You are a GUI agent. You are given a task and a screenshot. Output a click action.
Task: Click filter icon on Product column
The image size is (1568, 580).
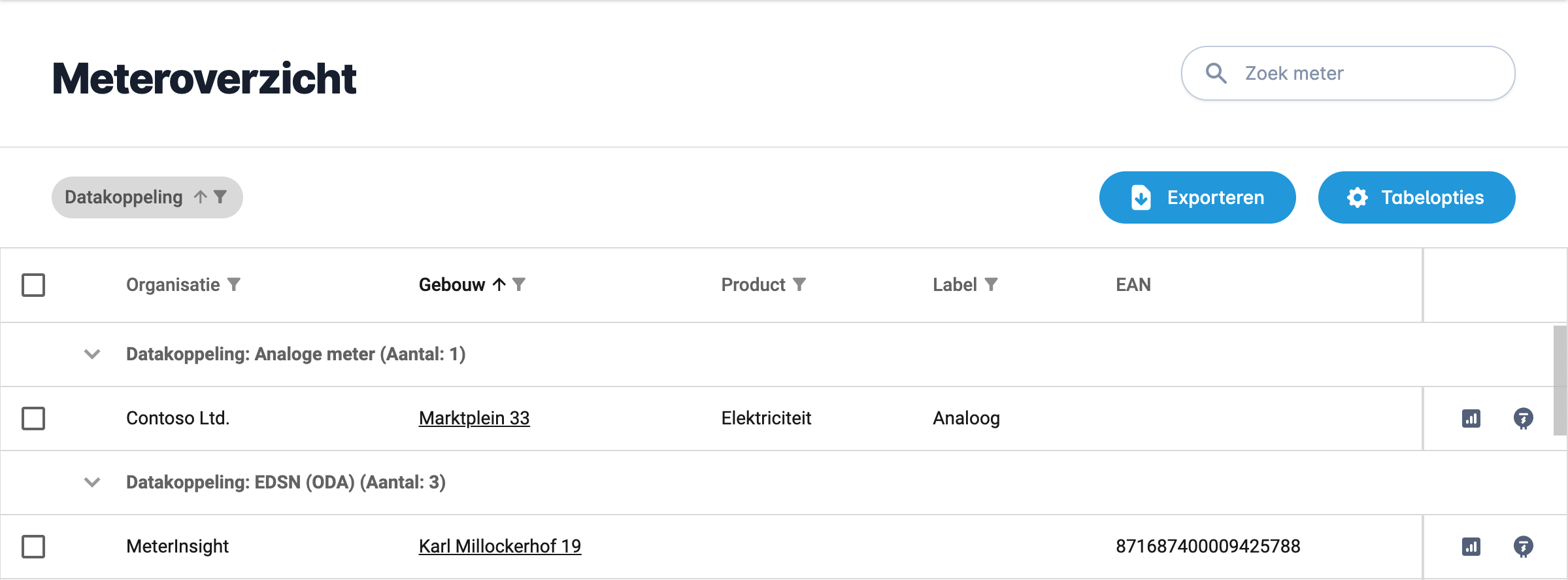point(799,284)
